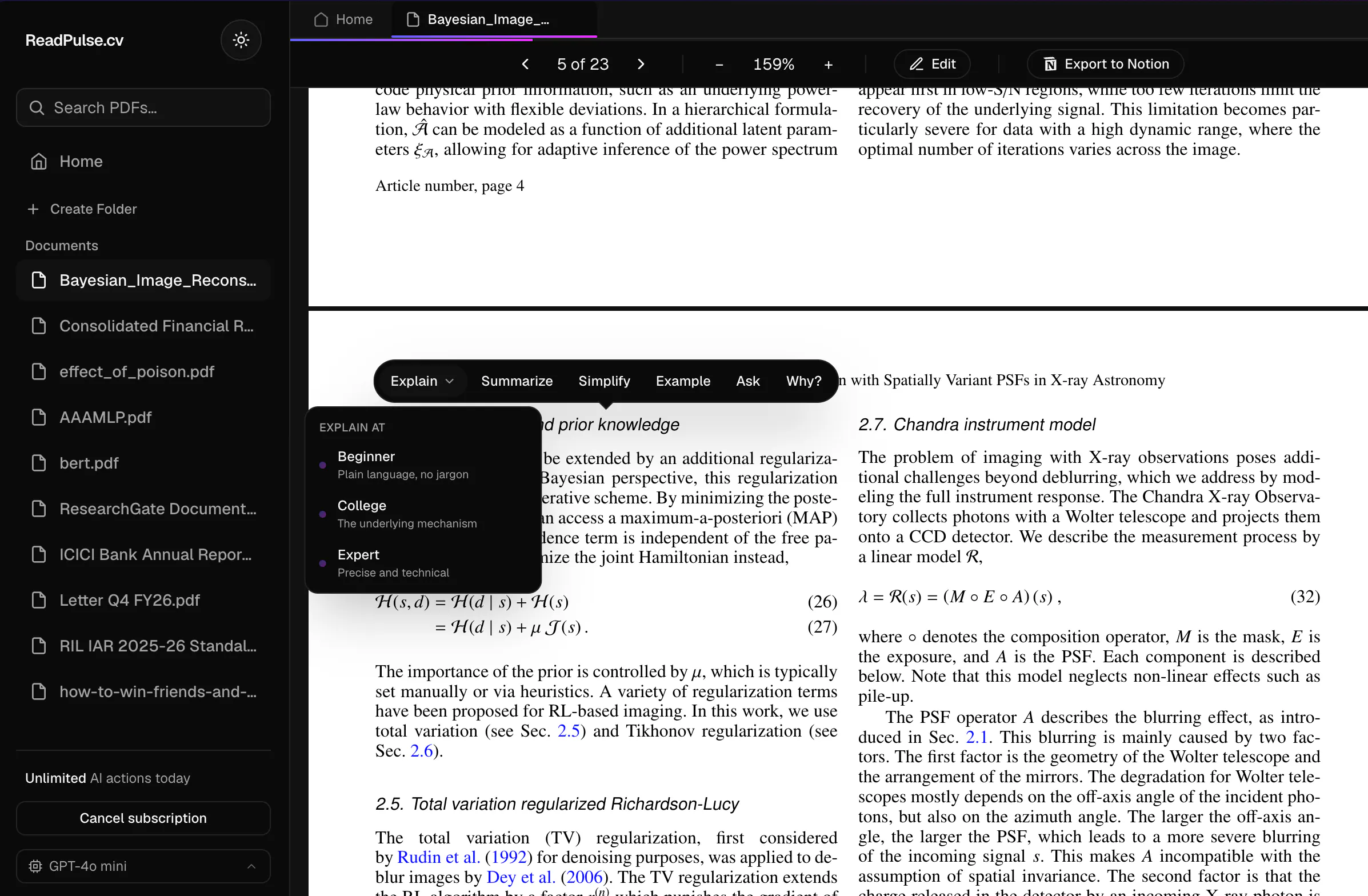Go to previous page arrow
Image resolution: width=1368 pixels, height=896 pixels.
click(x=525, y=64)
